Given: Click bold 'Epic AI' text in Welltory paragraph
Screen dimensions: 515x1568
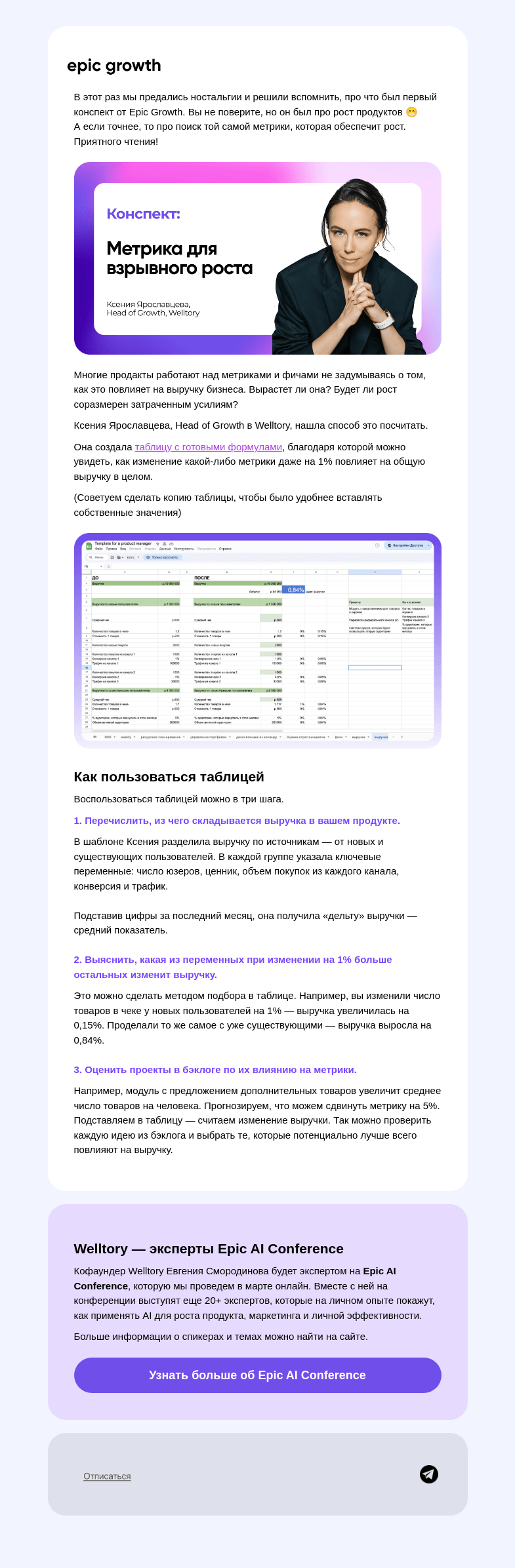Looking at the screenshot, I should (x=379, y=1271).
